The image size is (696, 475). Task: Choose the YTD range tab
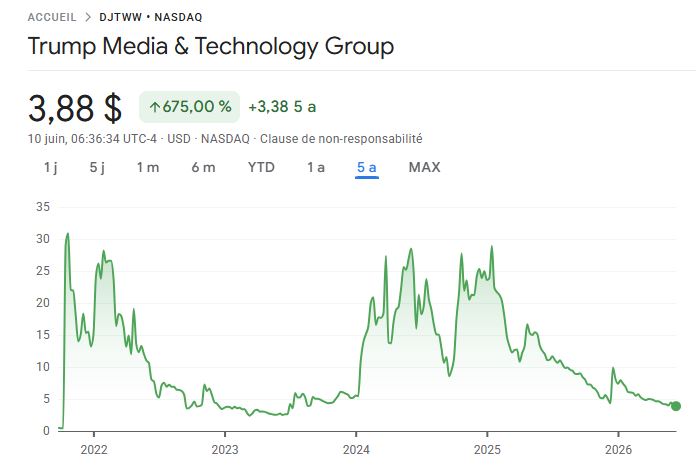click(261, 167)
